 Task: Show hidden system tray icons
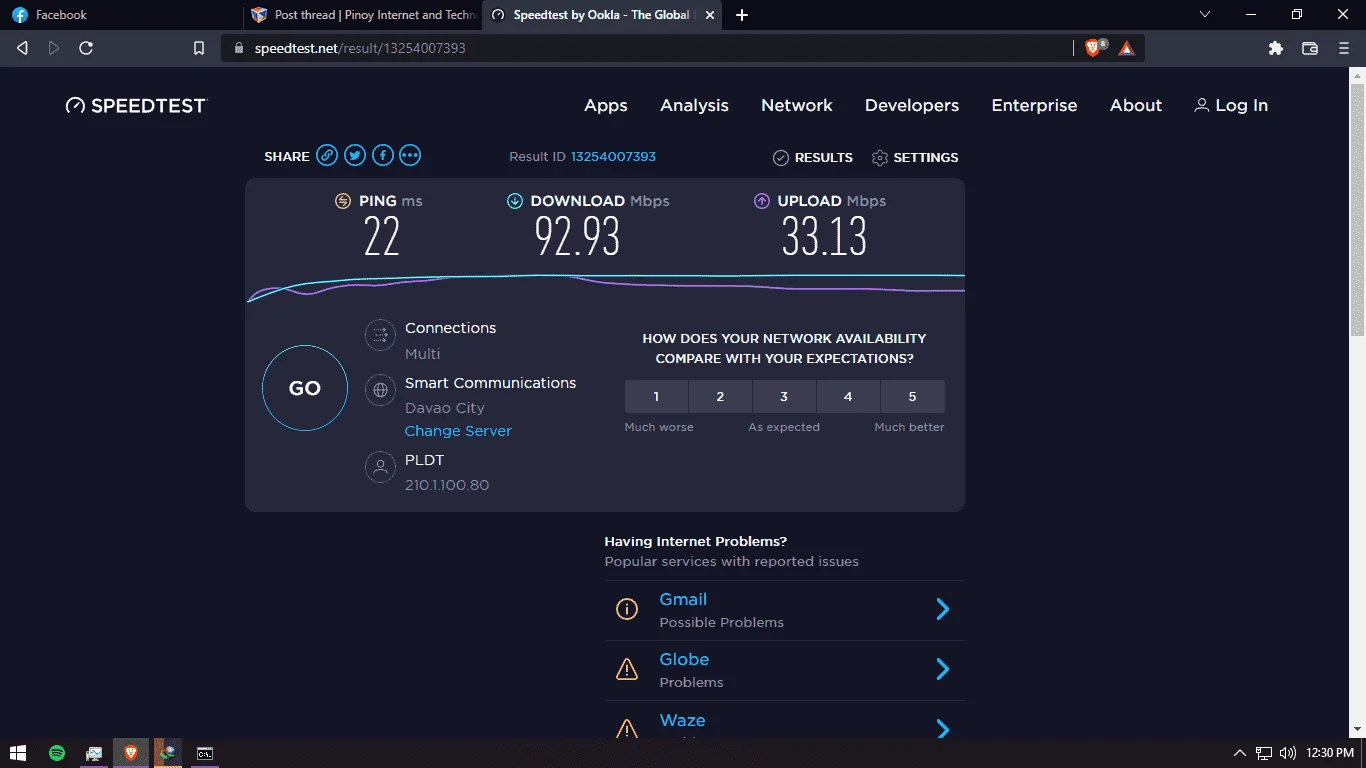[x=1240, y=753]
